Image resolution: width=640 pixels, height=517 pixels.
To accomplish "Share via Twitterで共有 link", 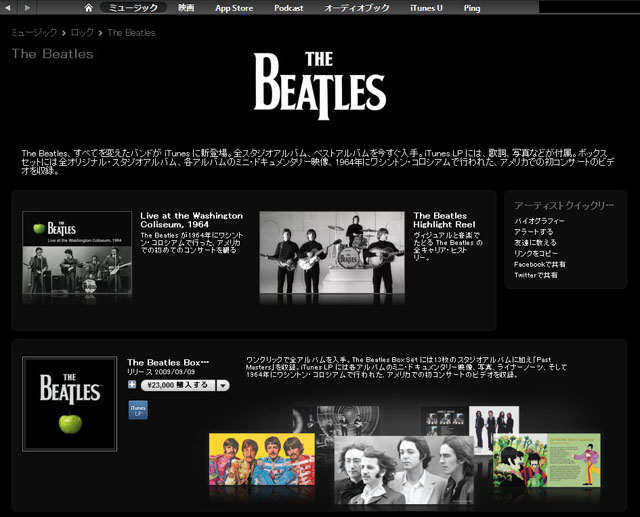I will pos(536,275).
